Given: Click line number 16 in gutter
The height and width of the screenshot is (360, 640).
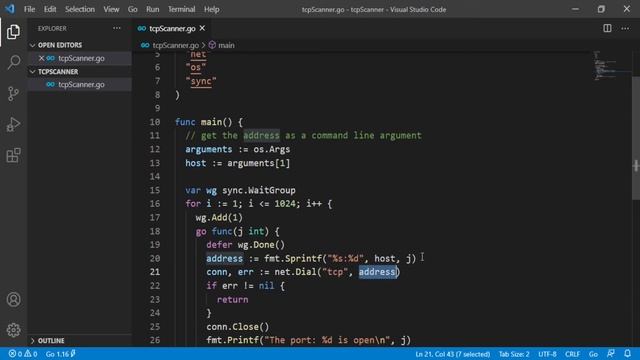Looking at the screenshot, I should 155,204.
